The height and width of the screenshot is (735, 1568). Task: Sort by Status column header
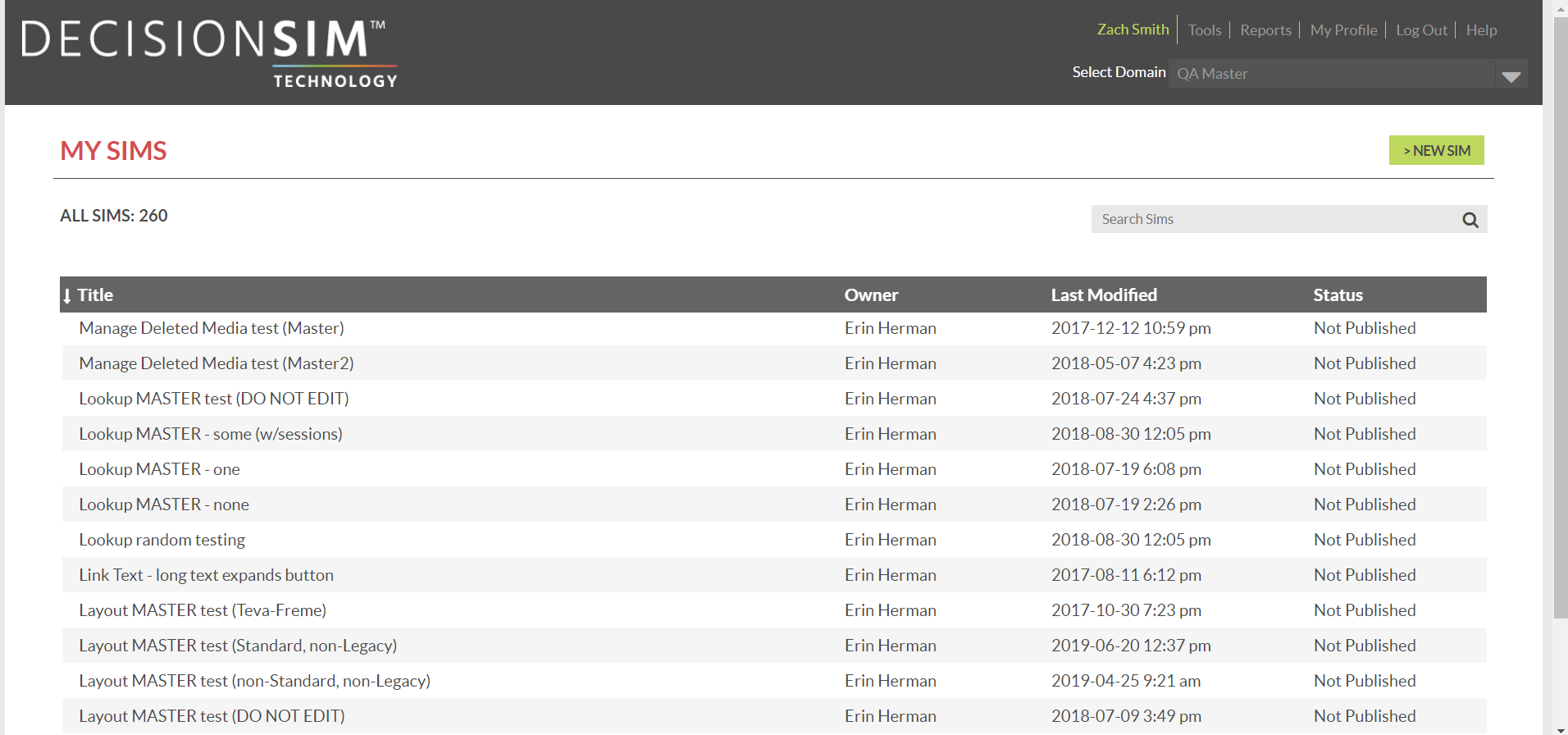(1338, 295)
